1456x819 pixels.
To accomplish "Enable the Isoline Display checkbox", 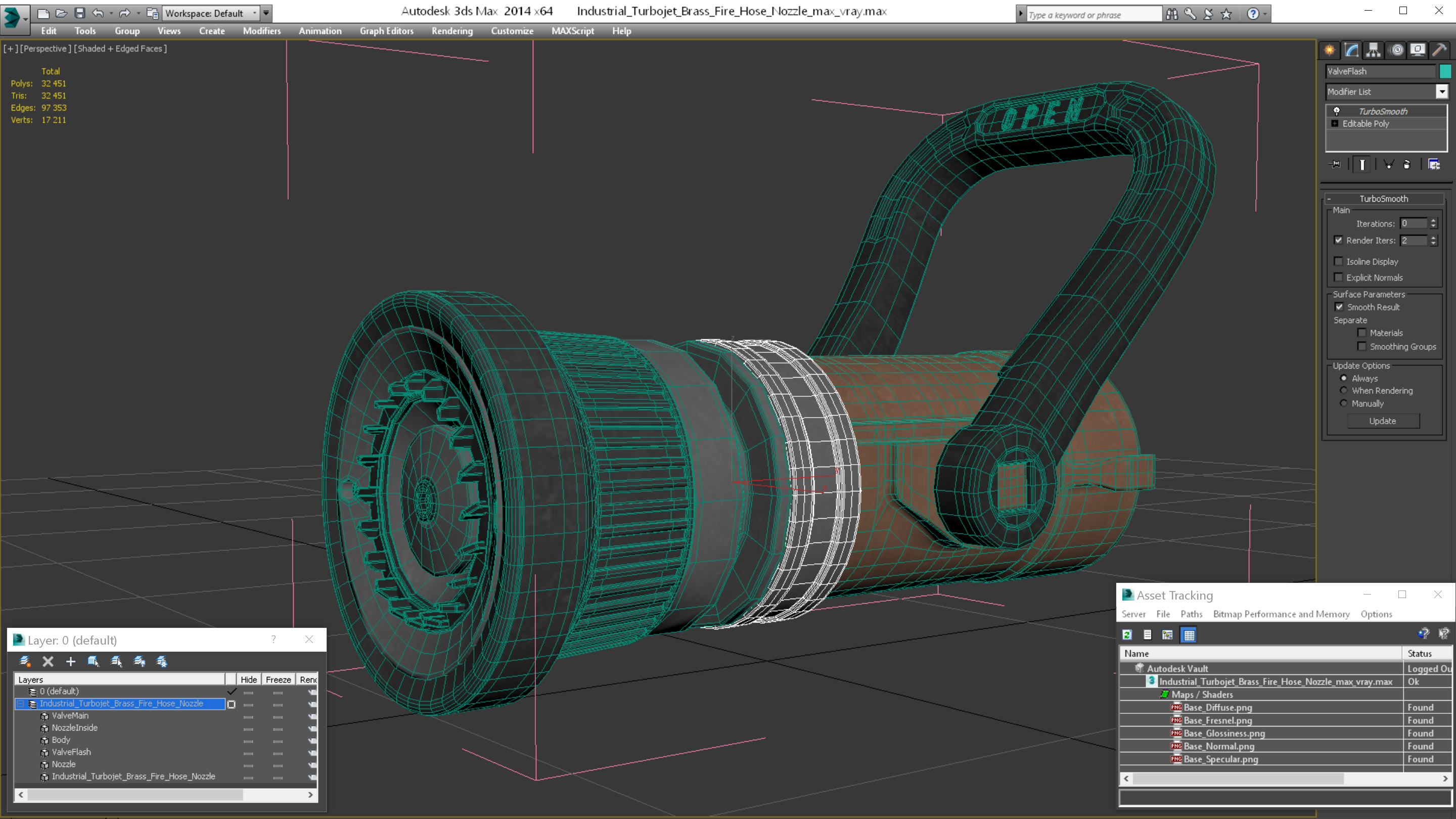I will click(1338, 262).
